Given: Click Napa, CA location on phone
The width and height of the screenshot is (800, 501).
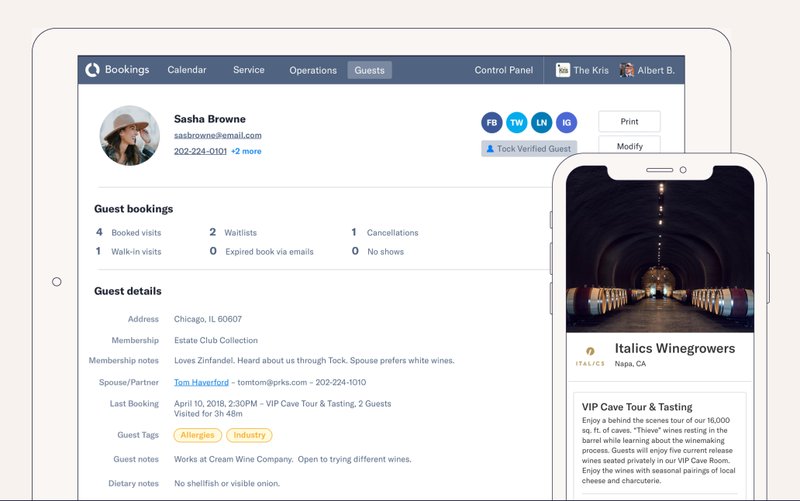Looking at the screenshot, I should 630,364.
